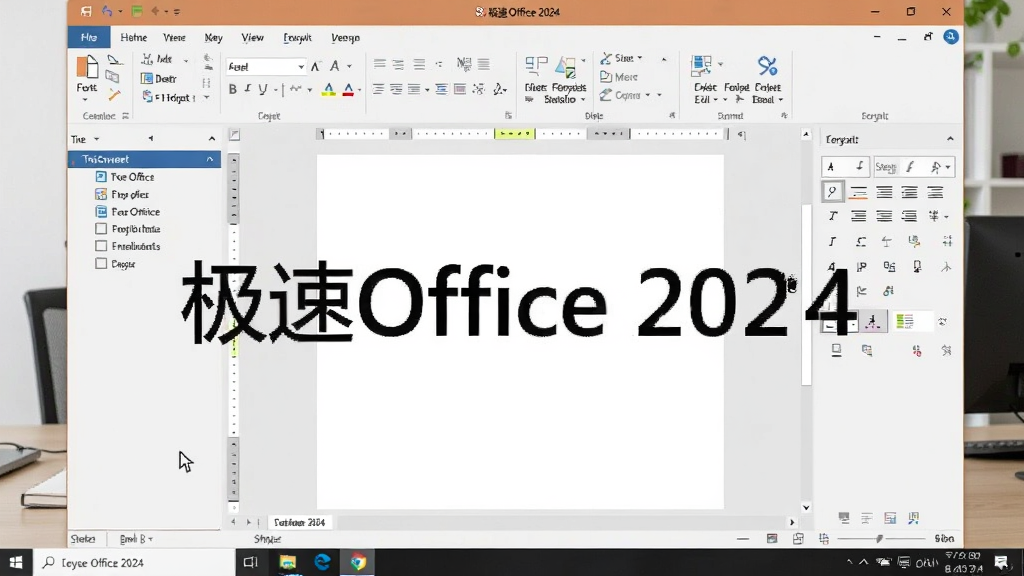Click the Size scissors icon
Viewport: 1024px width, 576px height.
pyautogui.click(x=606, y=58)
